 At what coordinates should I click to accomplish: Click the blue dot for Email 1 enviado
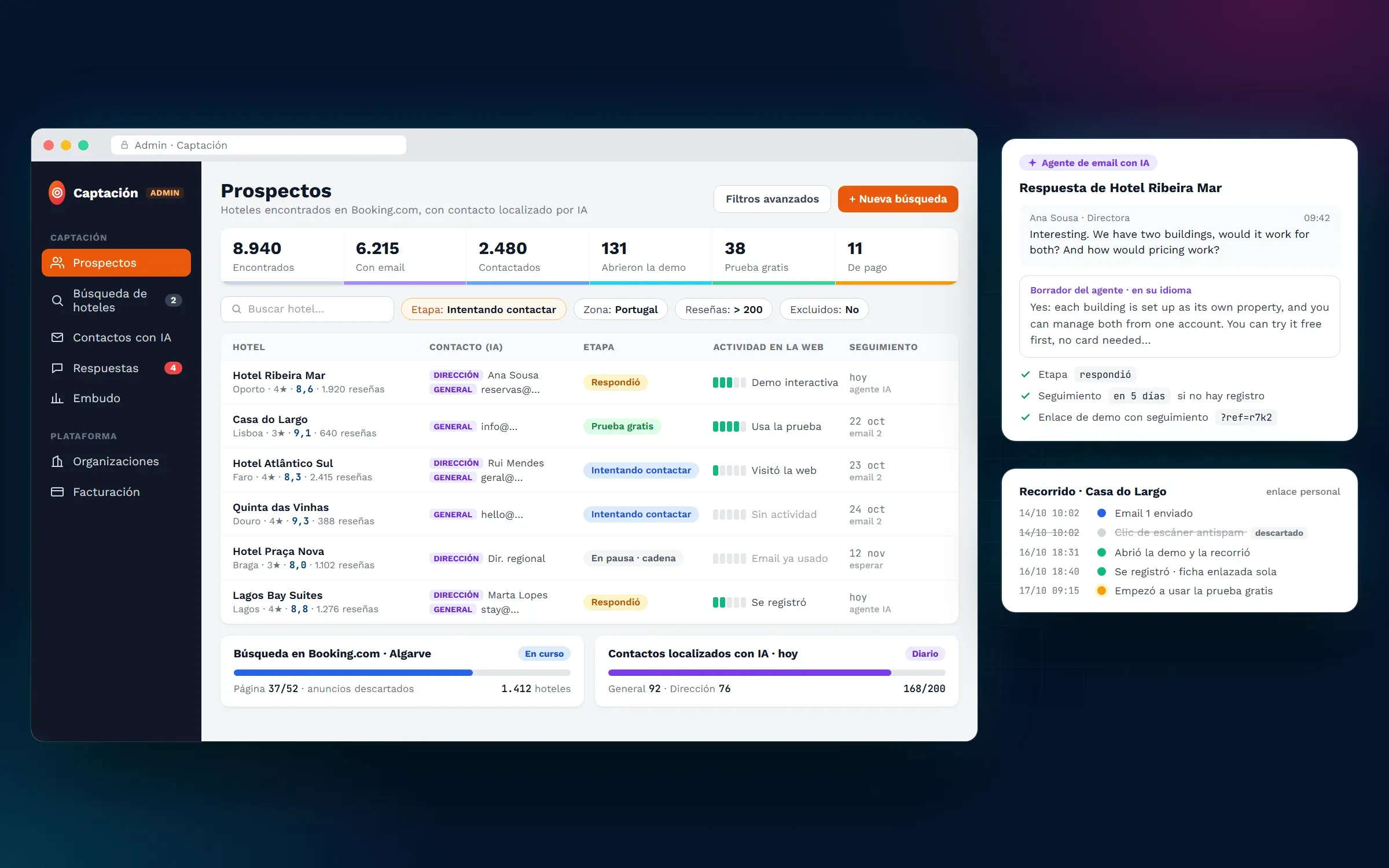click(x=1102, y=513)
